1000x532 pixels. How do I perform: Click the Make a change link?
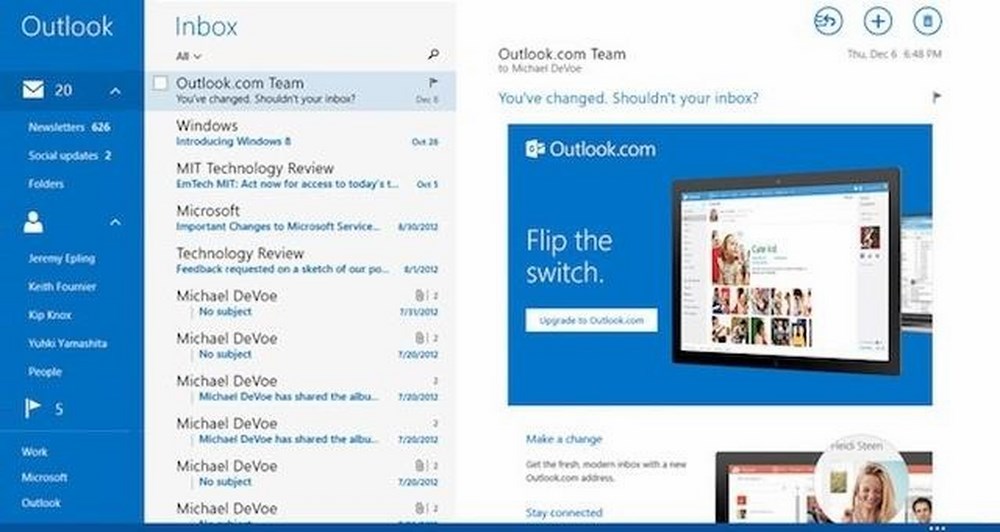point(564,439)
